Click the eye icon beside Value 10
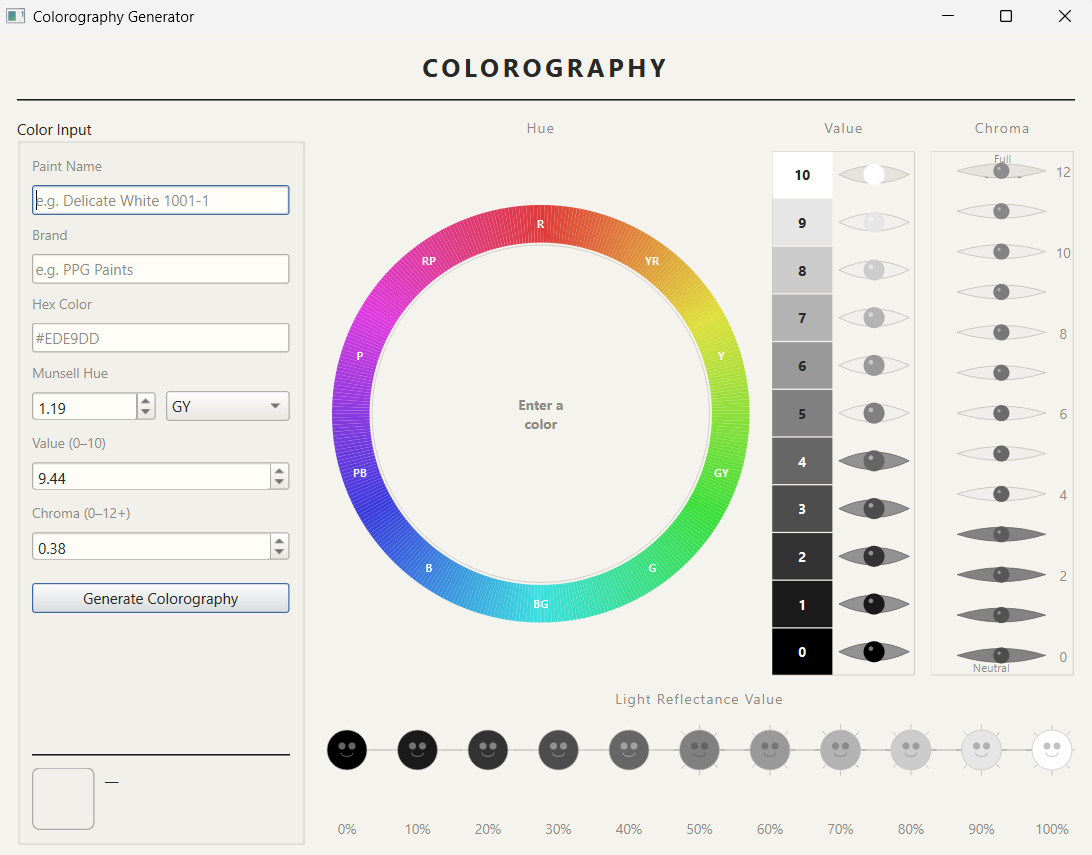Viewport: 1092px width, 855px height. [x=873, y=174]
